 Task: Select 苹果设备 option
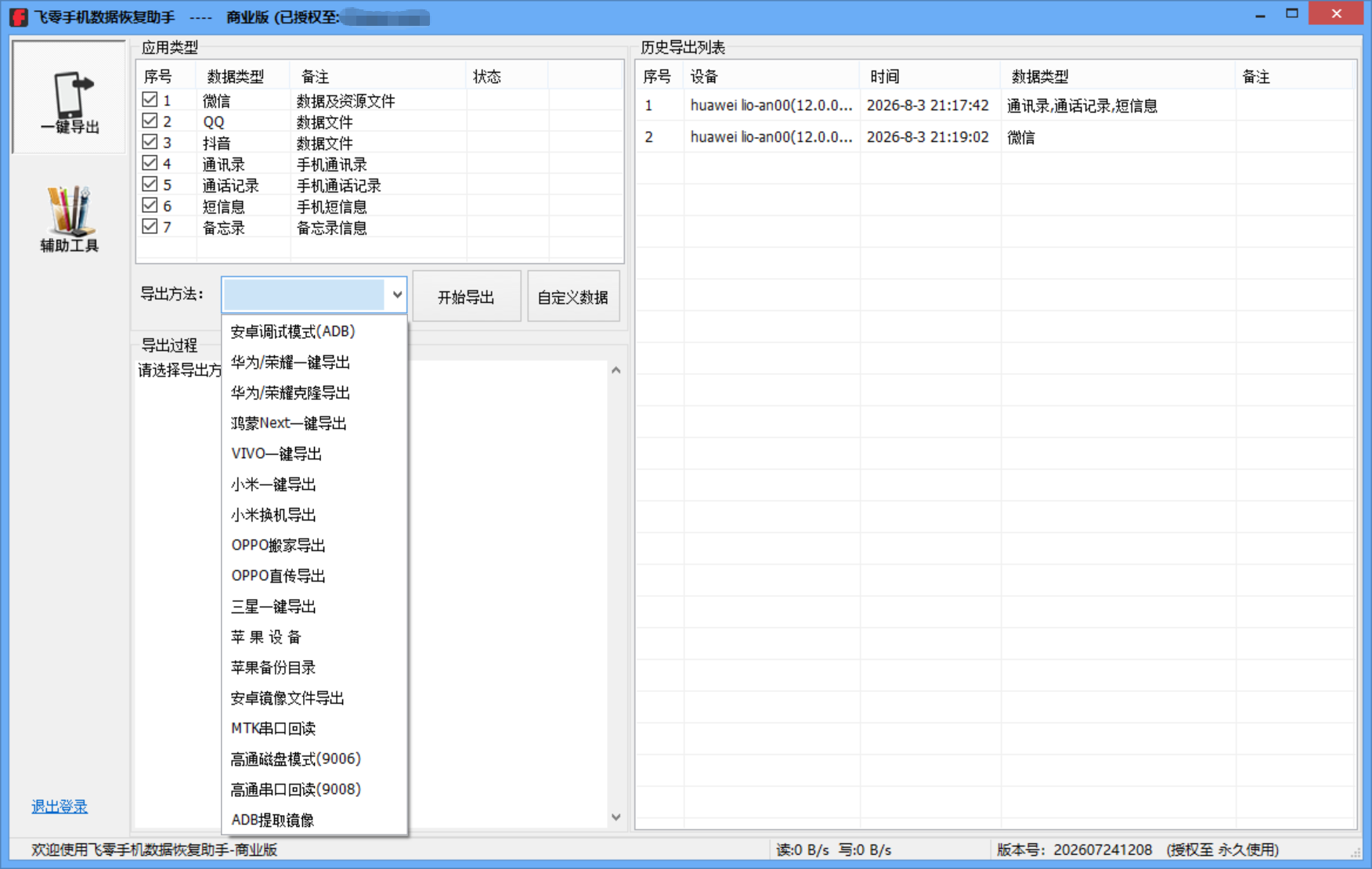click(314, 636)
